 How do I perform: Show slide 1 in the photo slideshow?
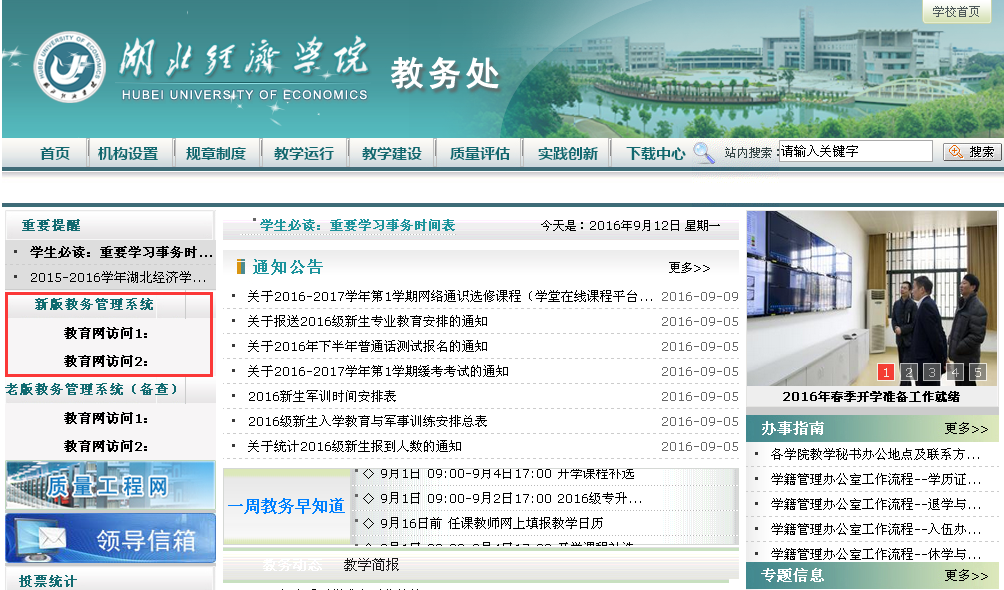click(x=886, y=372)
